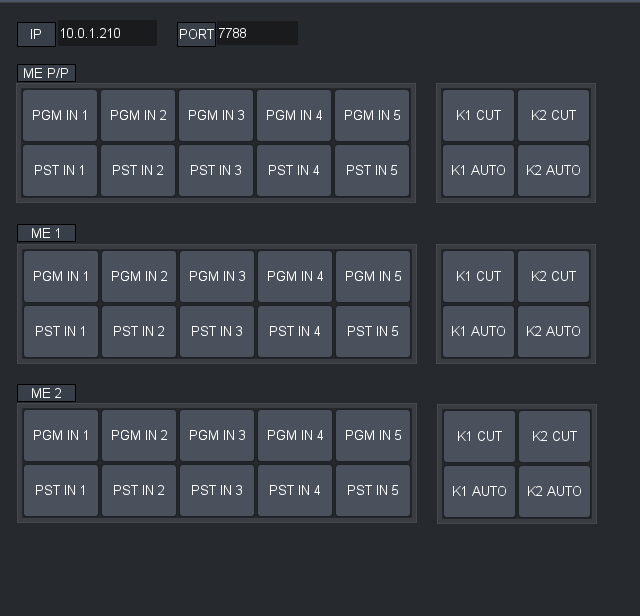
Task: Select PGM IN 4 on ME 2
Action: point(295,436)
